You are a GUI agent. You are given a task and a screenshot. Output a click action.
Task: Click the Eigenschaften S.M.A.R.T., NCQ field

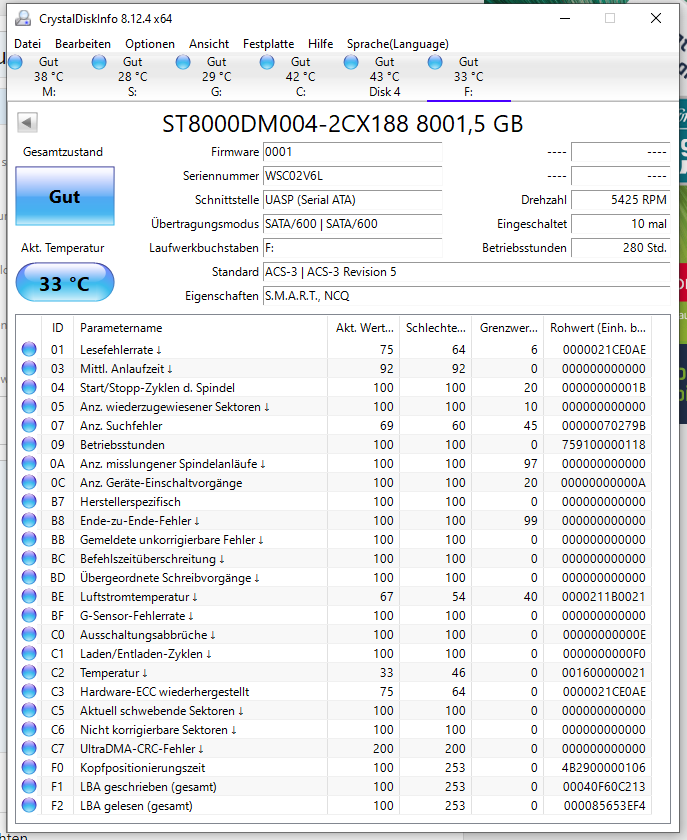(x=467, y=296)
